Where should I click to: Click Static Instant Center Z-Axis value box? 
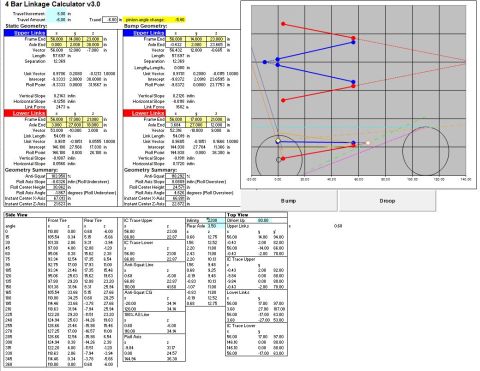coord(56,204)
